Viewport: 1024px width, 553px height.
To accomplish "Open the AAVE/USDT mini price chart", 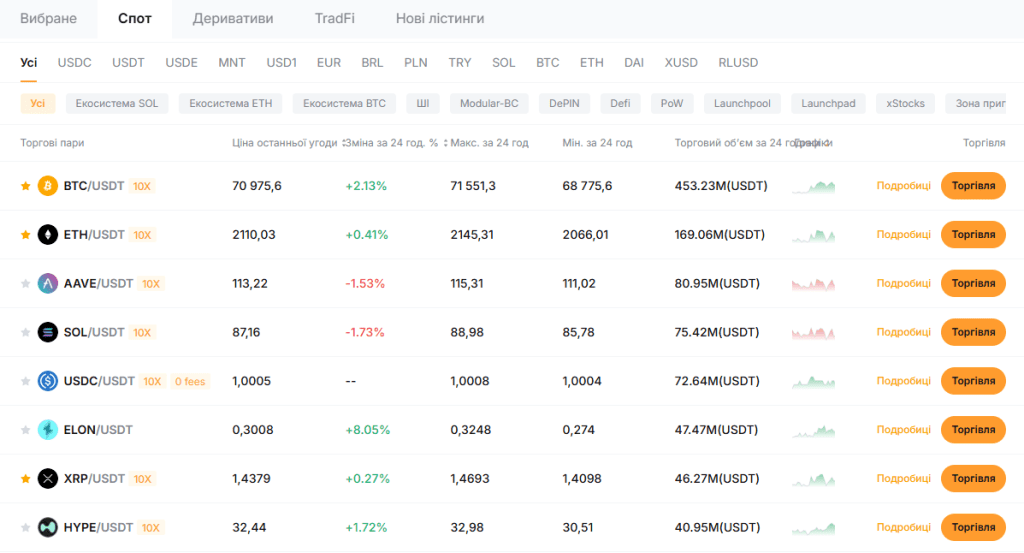I will 813,284.
